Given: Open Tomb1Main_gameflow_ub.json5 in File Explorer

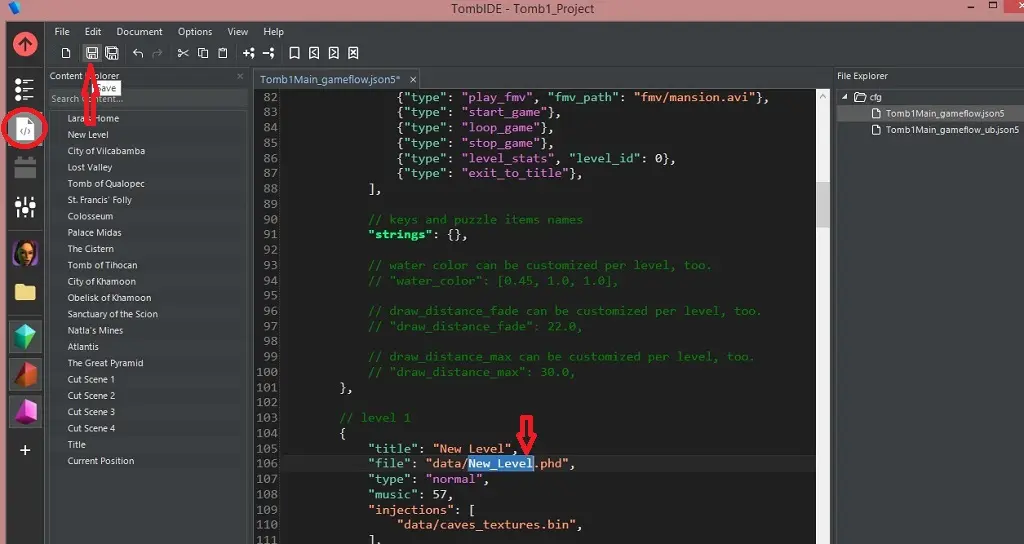Looking at the screenshot, I should tap(952, 130).
